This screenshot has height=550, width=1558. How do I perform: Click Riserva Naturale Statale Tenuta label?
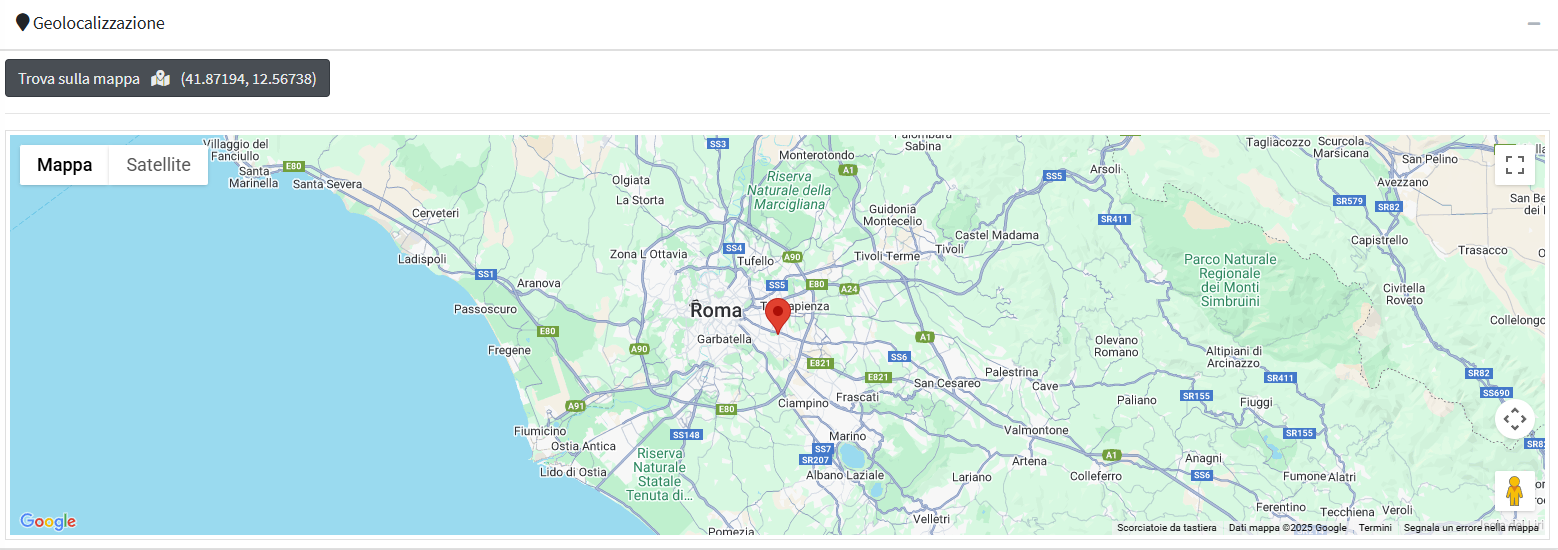coord(660,474)
